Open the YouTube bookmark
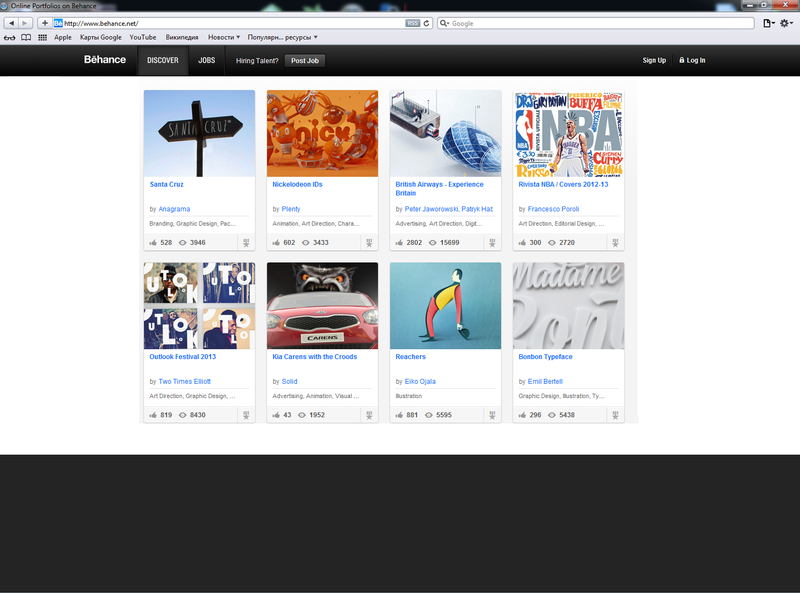Viewport: 800px width, 593px height. (143, 37)
